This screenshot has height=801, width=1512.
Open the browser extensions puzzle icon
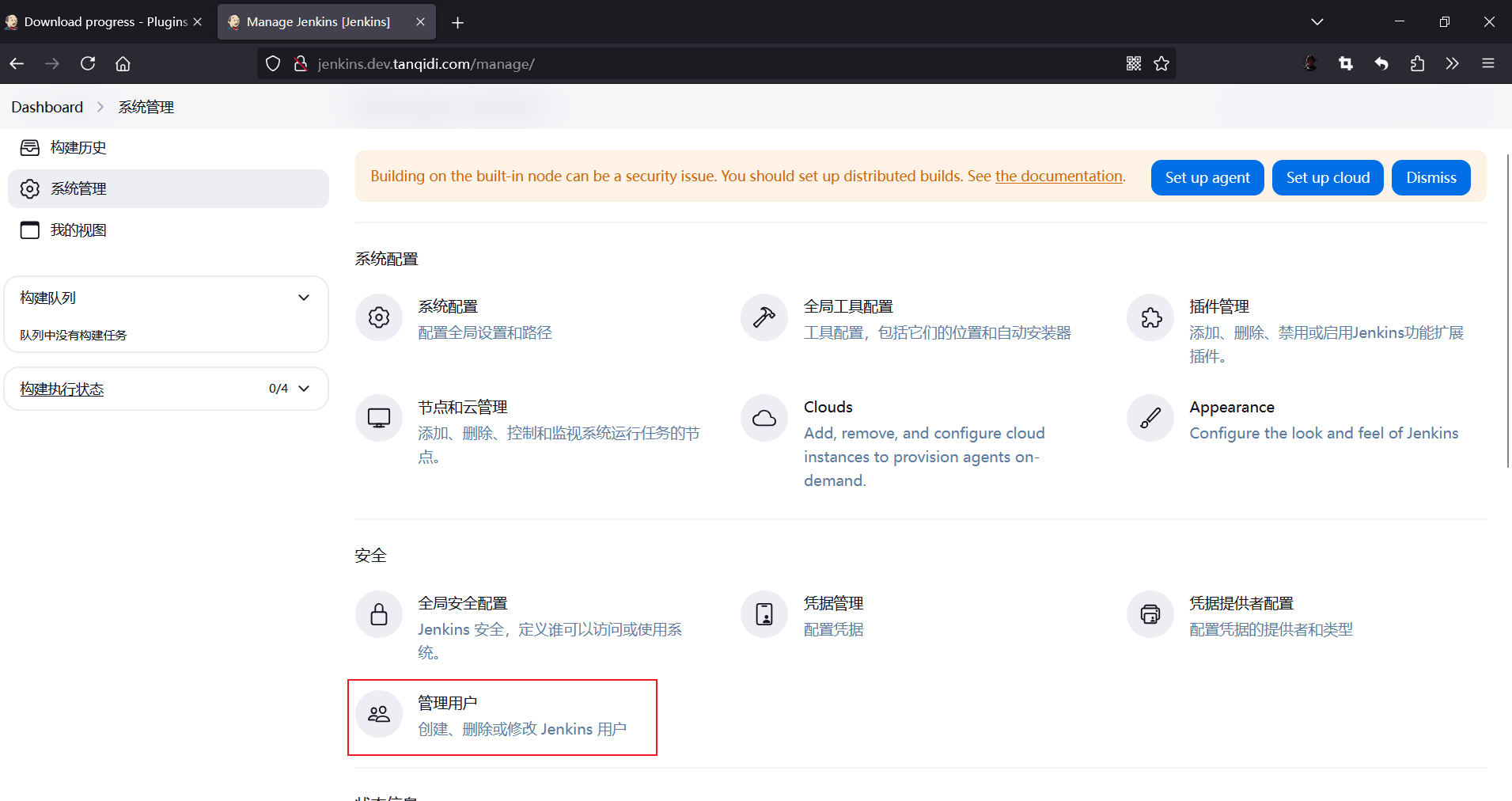coord(1417,63)
